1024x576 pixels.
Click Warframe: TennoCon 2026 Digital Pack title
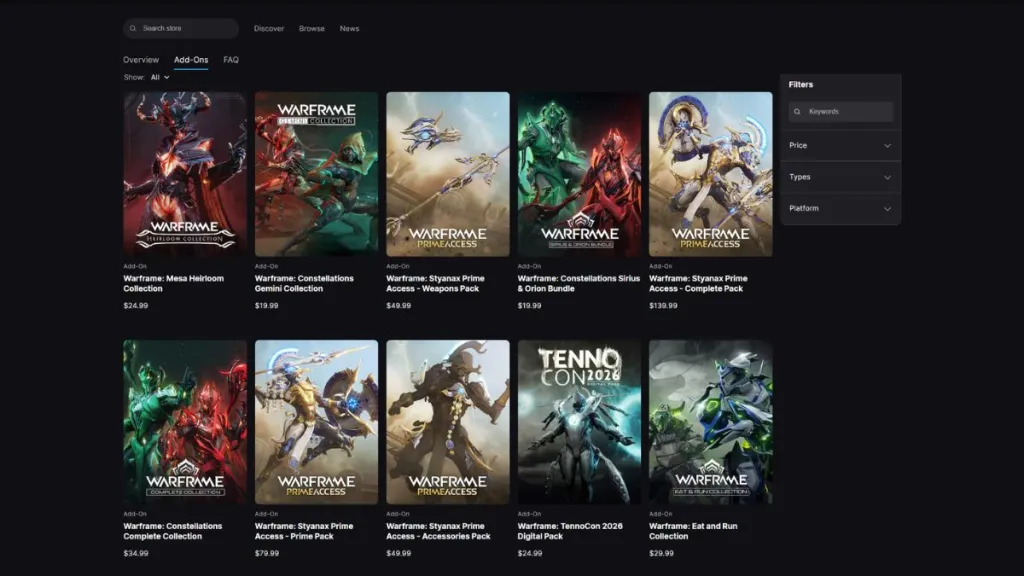(x=570, y=531)
